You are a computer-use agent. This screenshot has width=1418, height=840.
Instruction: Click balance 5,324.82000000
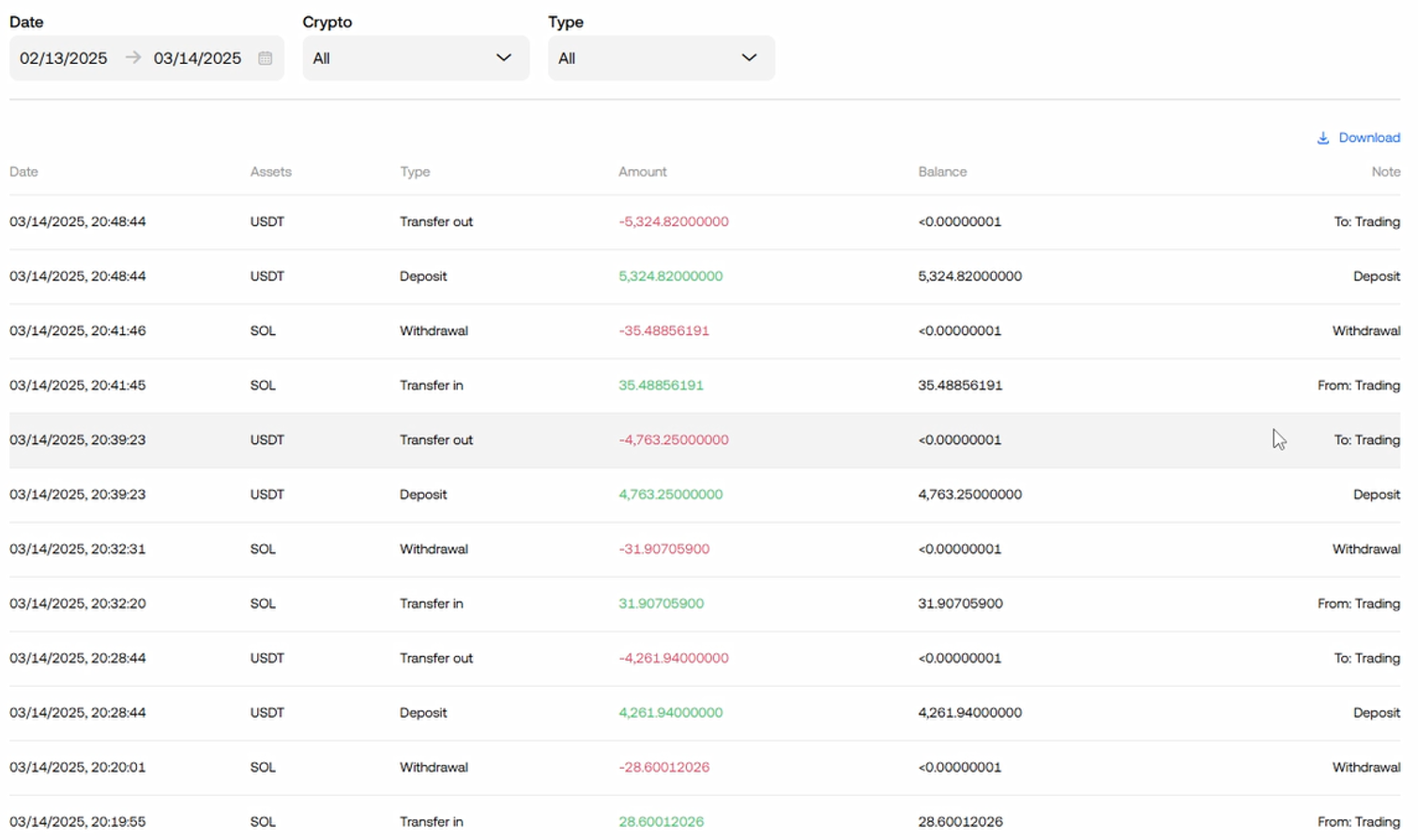(969, 276)
